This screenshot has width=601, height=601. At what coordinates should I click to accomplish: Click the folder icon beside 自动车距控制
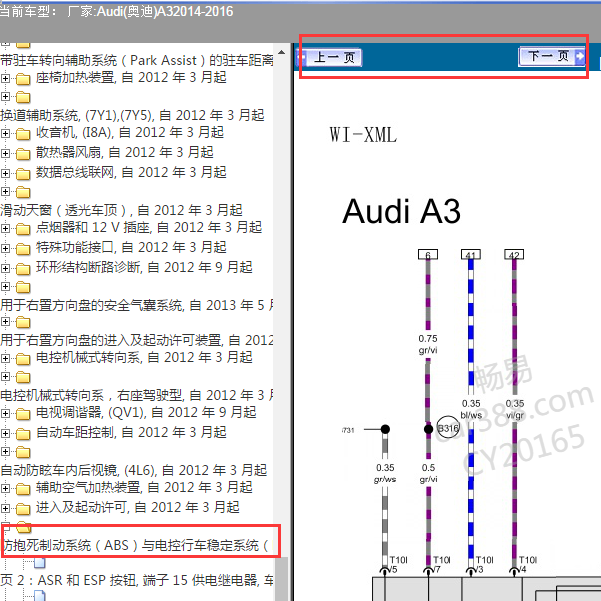(x=23, y=434)
